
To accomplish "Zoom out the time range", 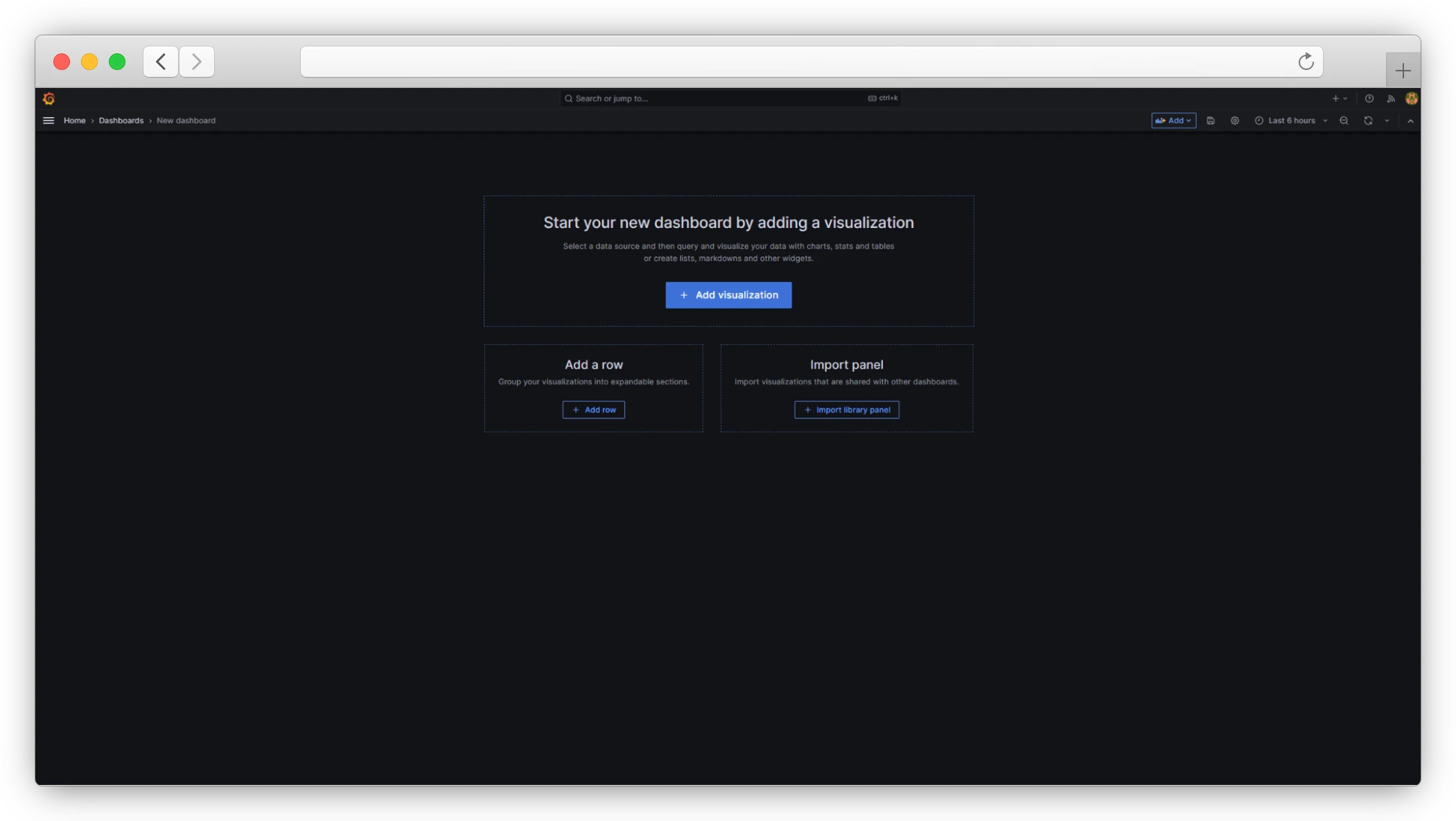I will click(1344, 121).
